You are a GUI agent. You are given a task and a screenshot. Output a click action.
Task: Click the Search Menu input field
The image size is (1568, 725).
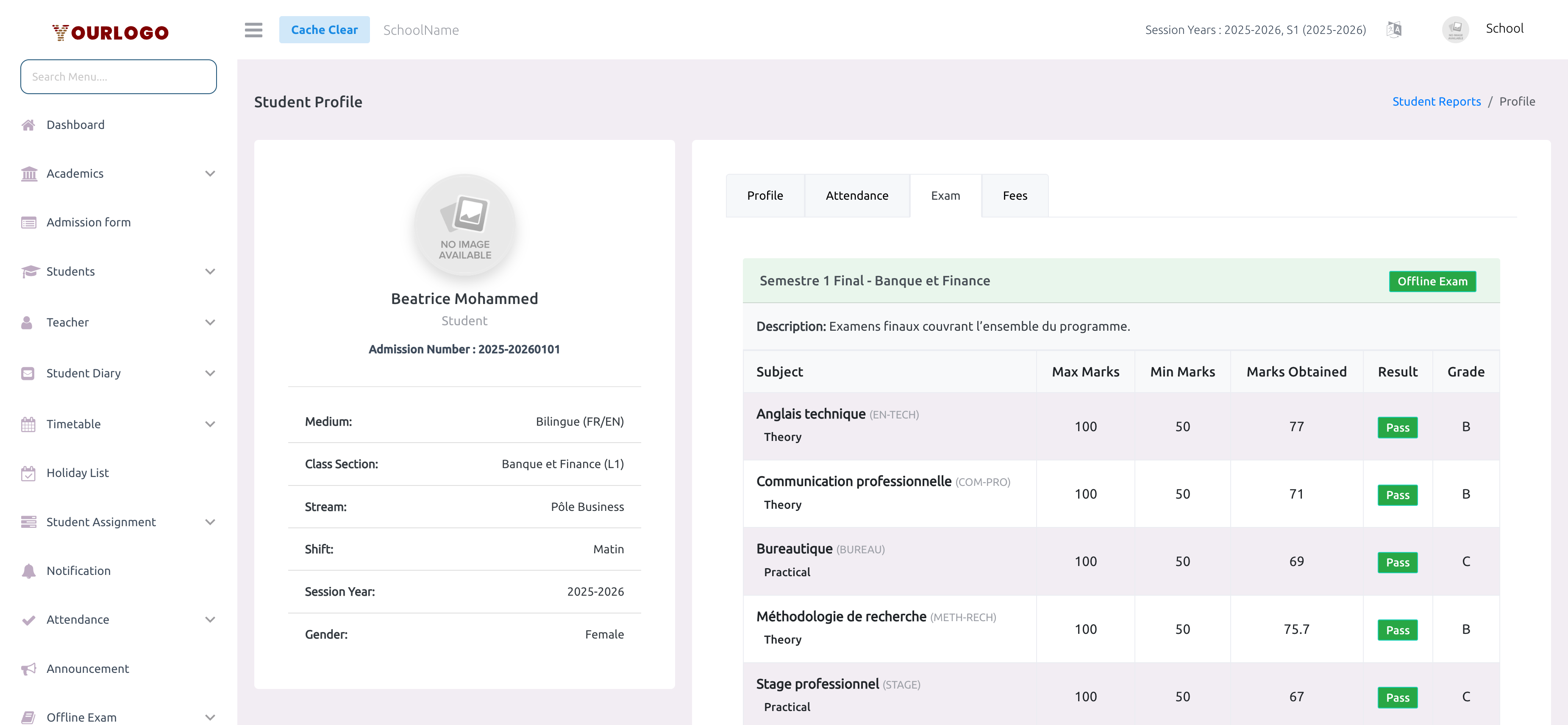pos(118,77)
